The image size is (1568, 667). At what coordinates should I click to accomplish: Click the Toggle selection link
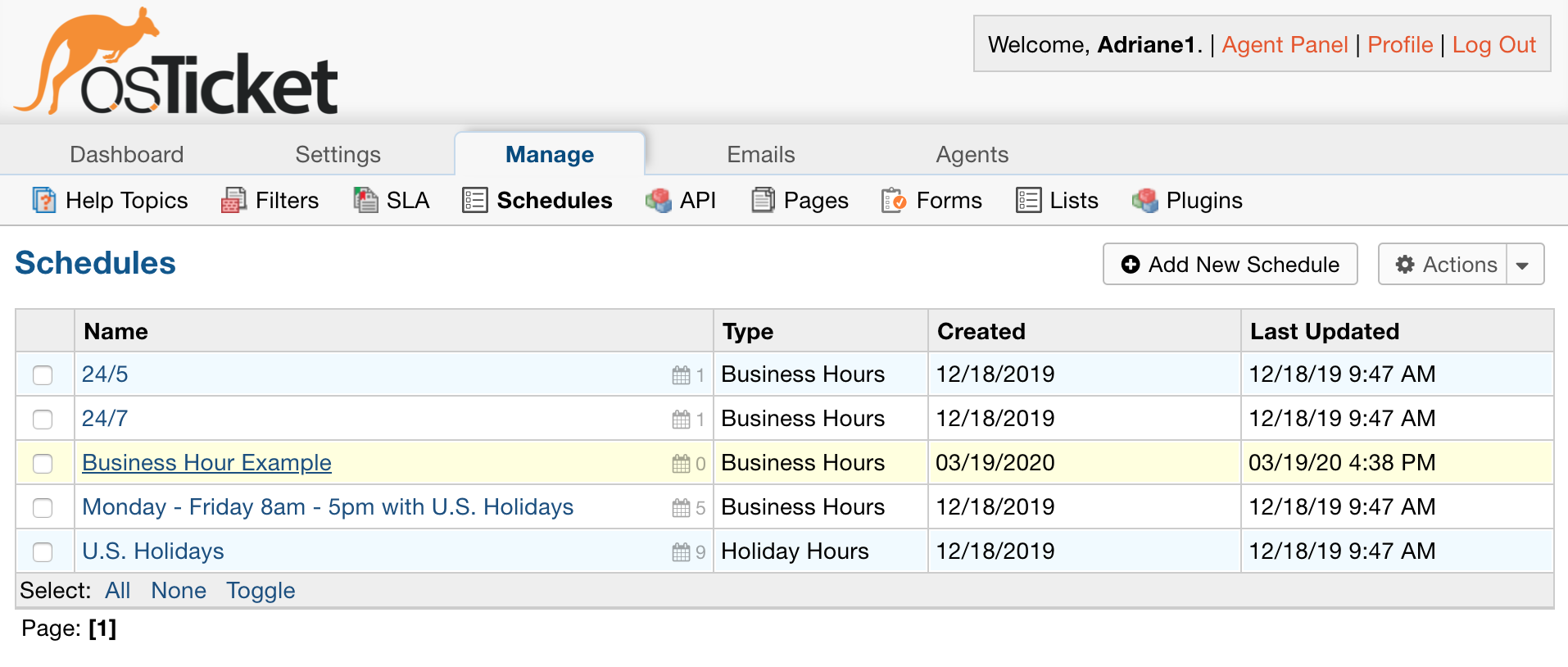(261, 591)
